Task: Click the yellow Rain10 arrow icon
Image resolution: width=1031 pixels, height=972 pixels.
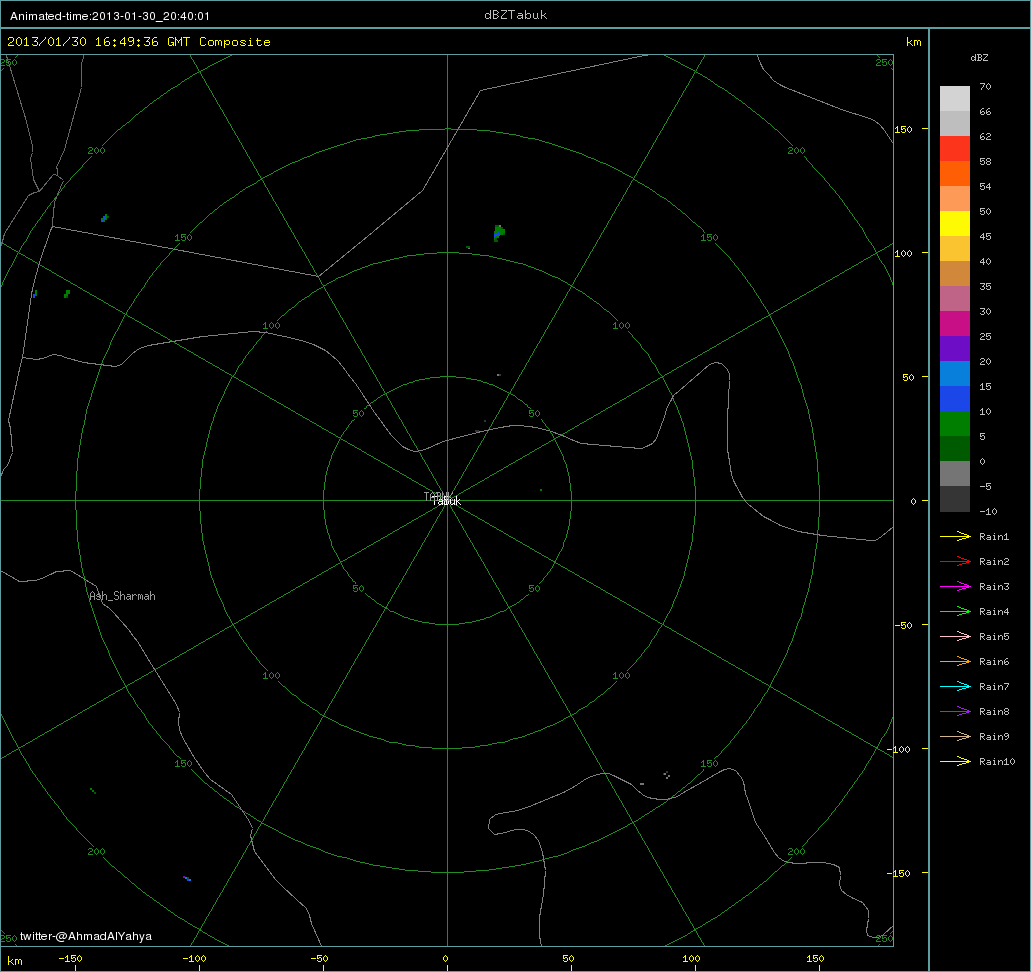Action: pos(955,762)
